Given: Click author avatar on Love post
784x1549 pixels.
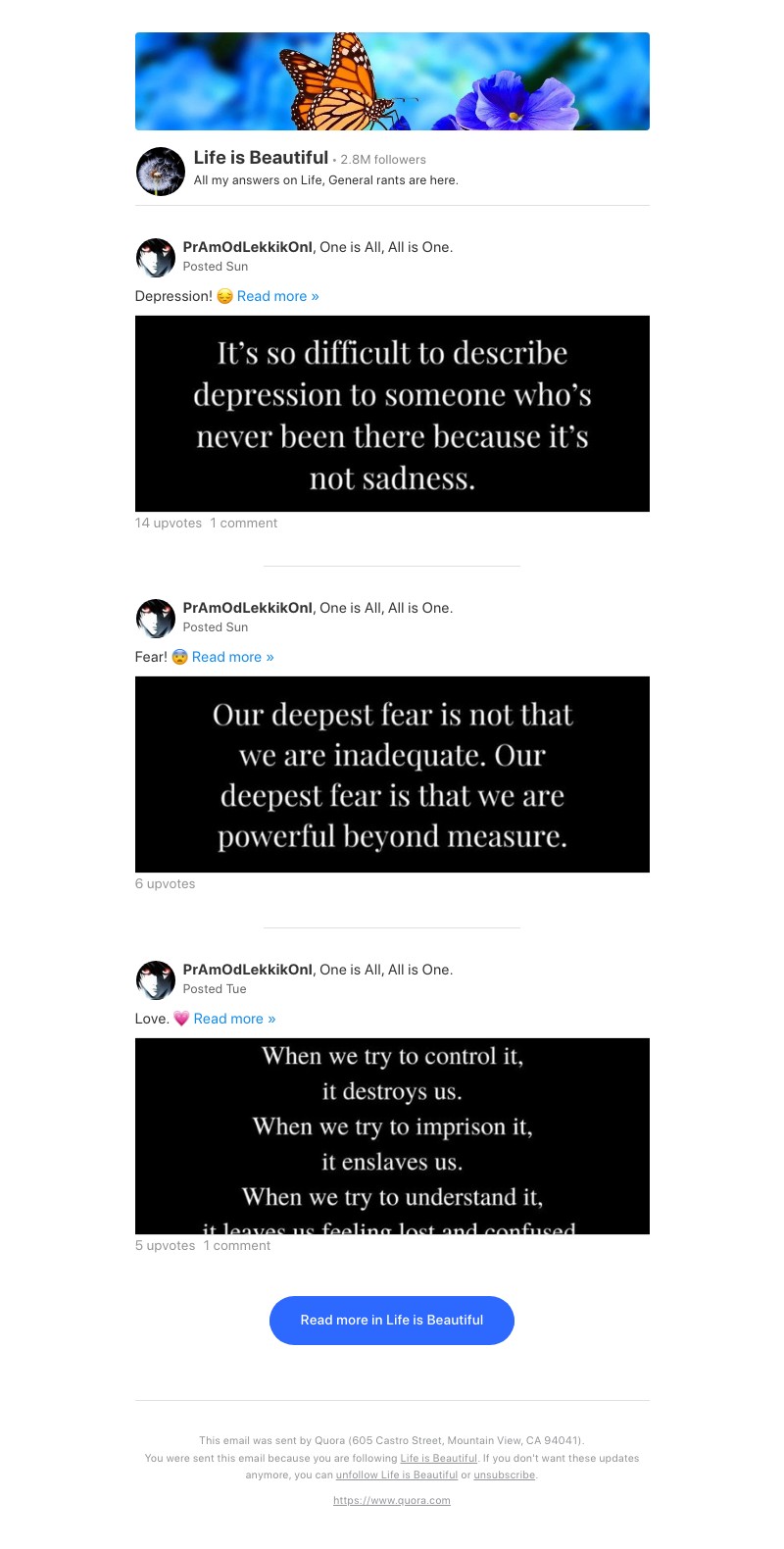Looking at the screenshot, I should 155,980.
